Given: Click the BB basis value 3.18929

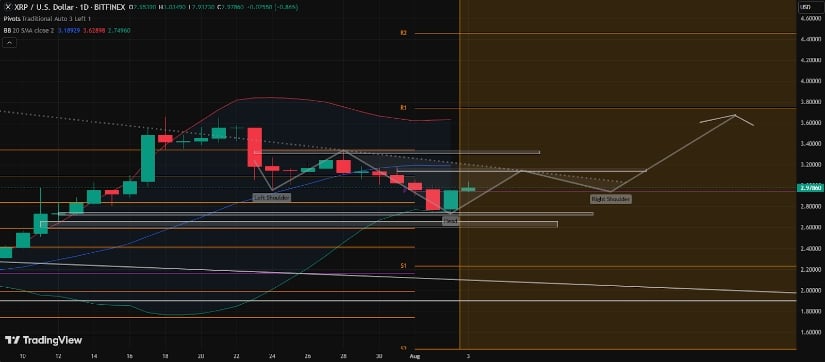Looking at the screenshot, I should coord(68,31).
